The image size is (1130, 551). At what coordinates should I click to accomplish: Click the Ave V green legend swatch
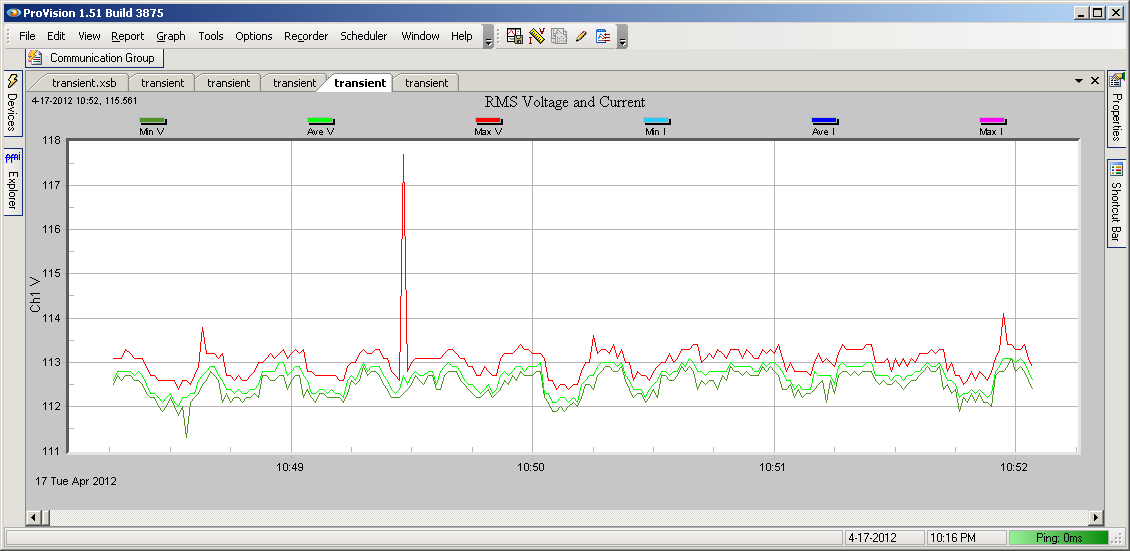click(x=321, y=122)
